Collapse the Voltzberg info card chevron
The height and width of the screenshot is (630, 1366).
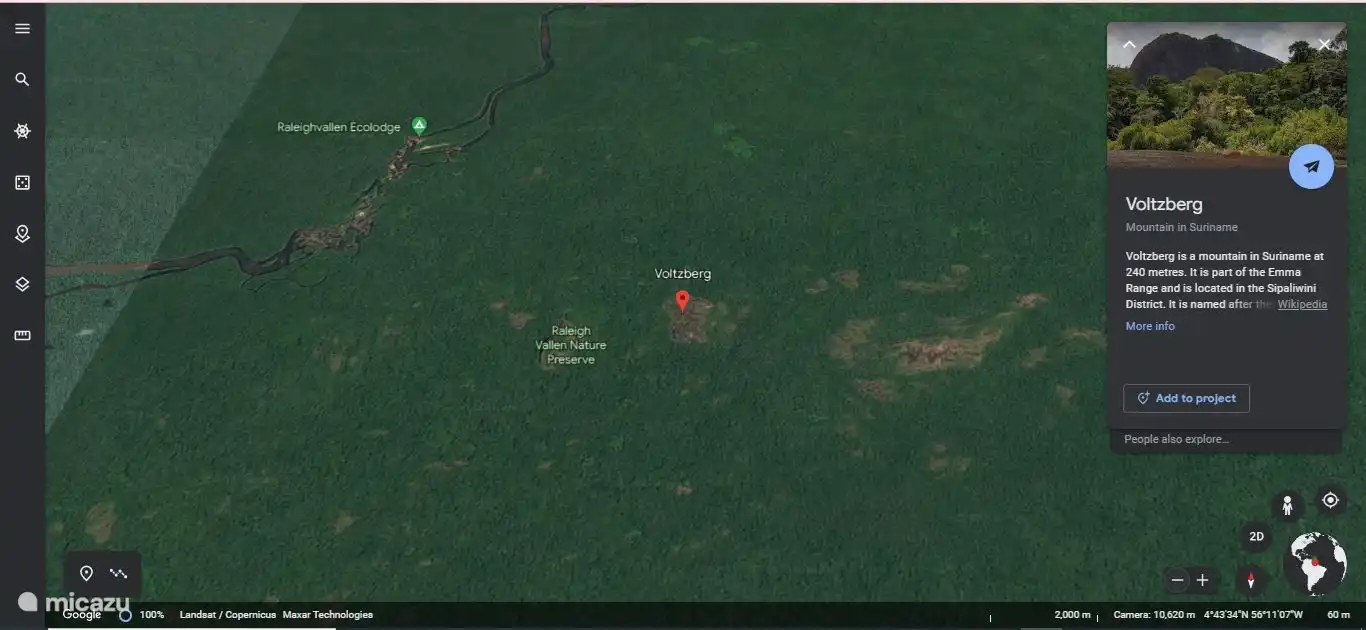[x=1129, y=45]
